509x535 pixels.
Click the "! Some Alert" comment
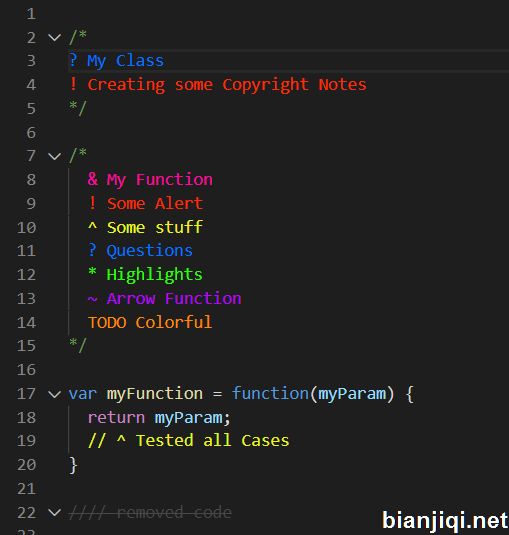[145, 204]
